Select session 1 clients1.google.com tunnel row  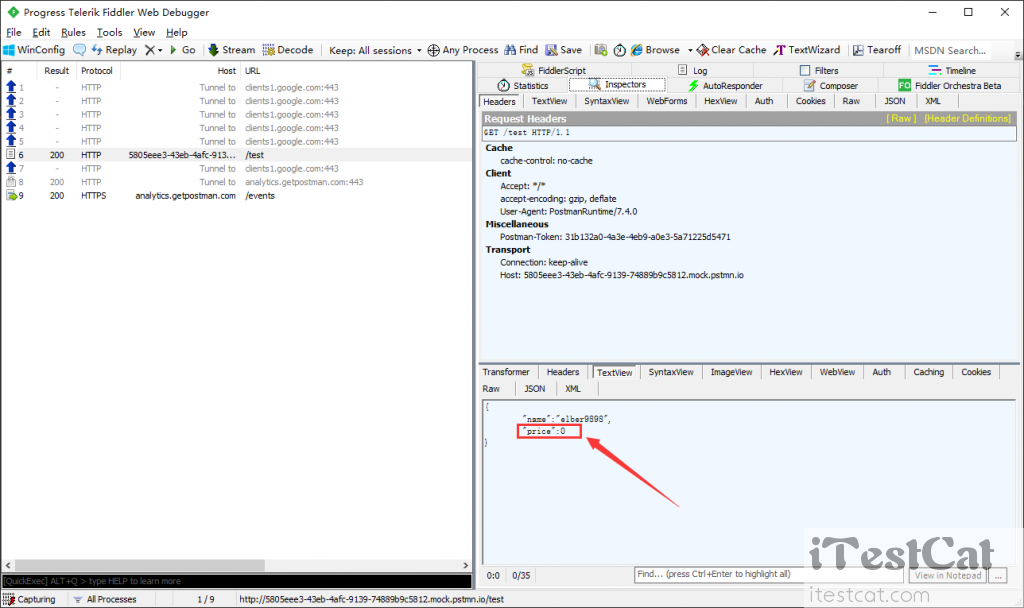[236, 88]
